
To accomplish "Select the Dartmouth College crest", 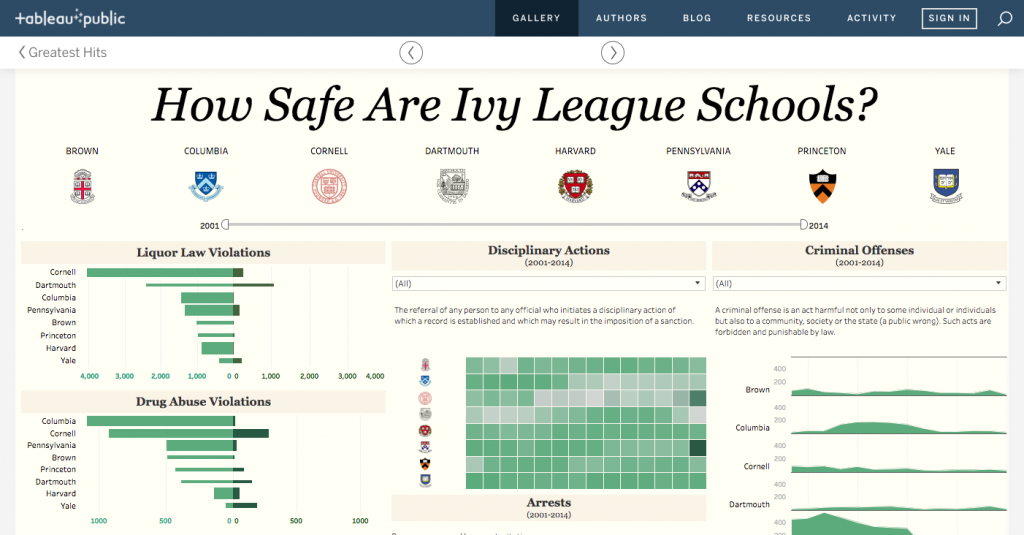I will pos(453,186).
